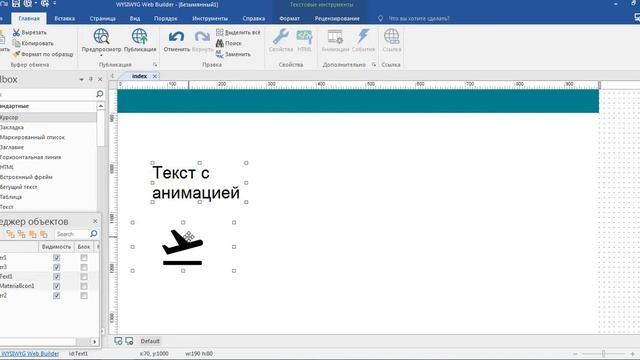Click the save icon in title bar

16,4
